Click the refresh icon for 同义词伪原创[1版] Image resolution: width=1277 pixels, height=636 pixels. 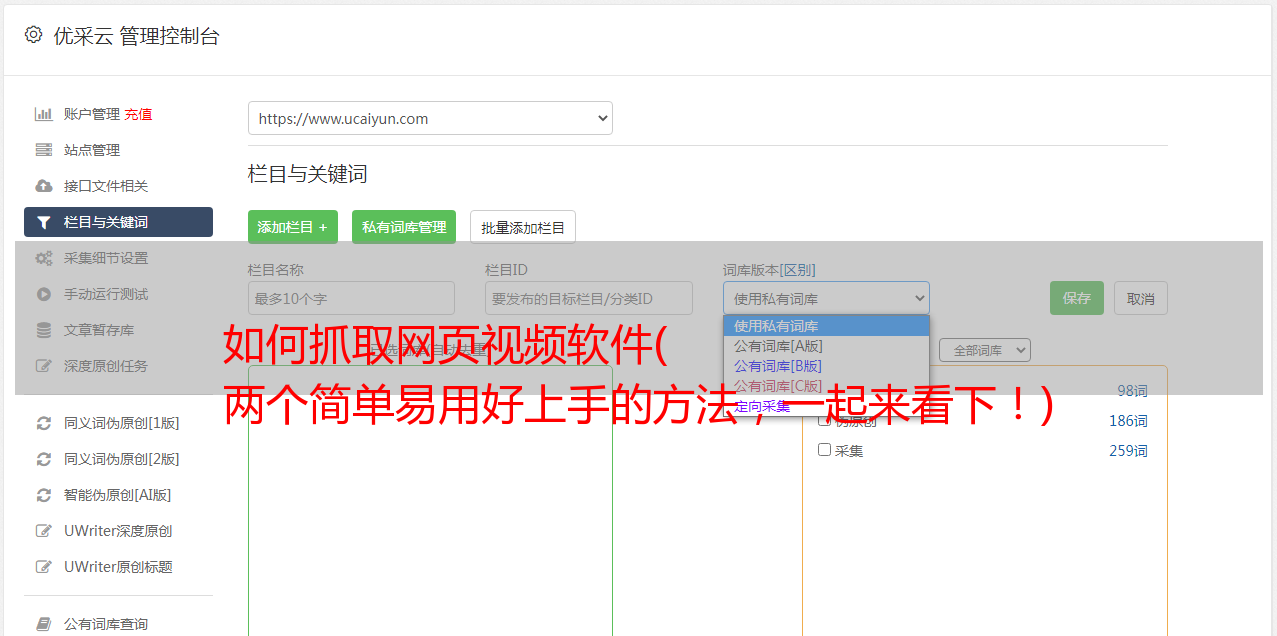[x=44, y=423]
